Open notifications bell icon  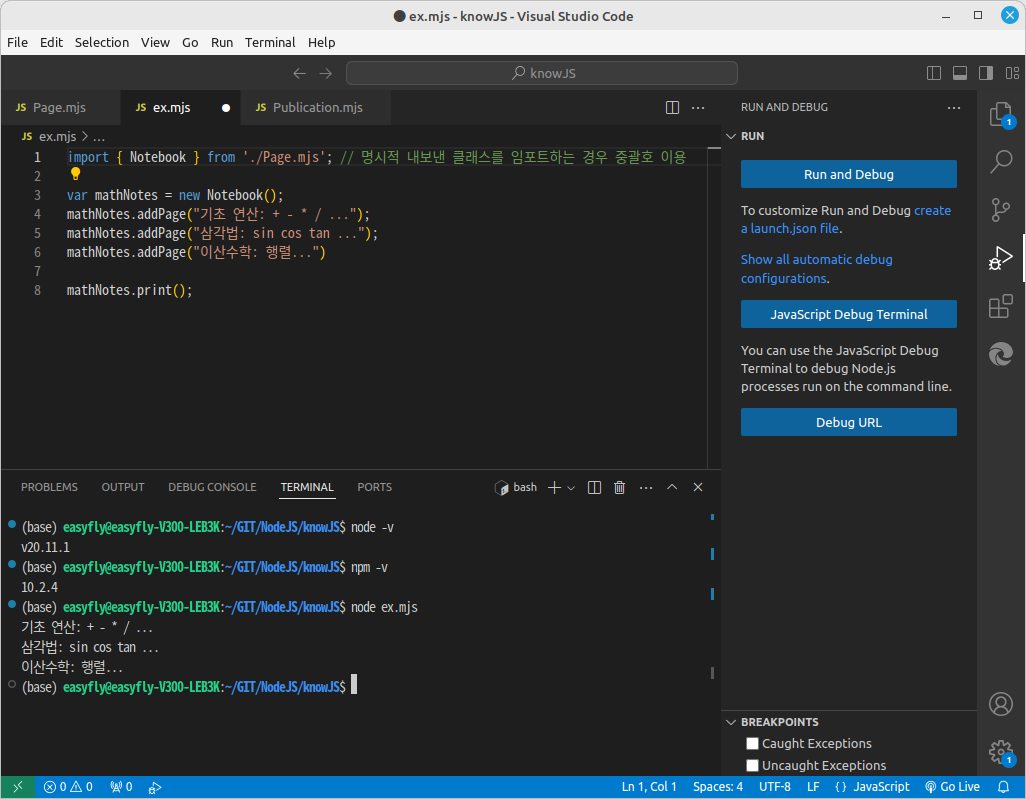1003,787
